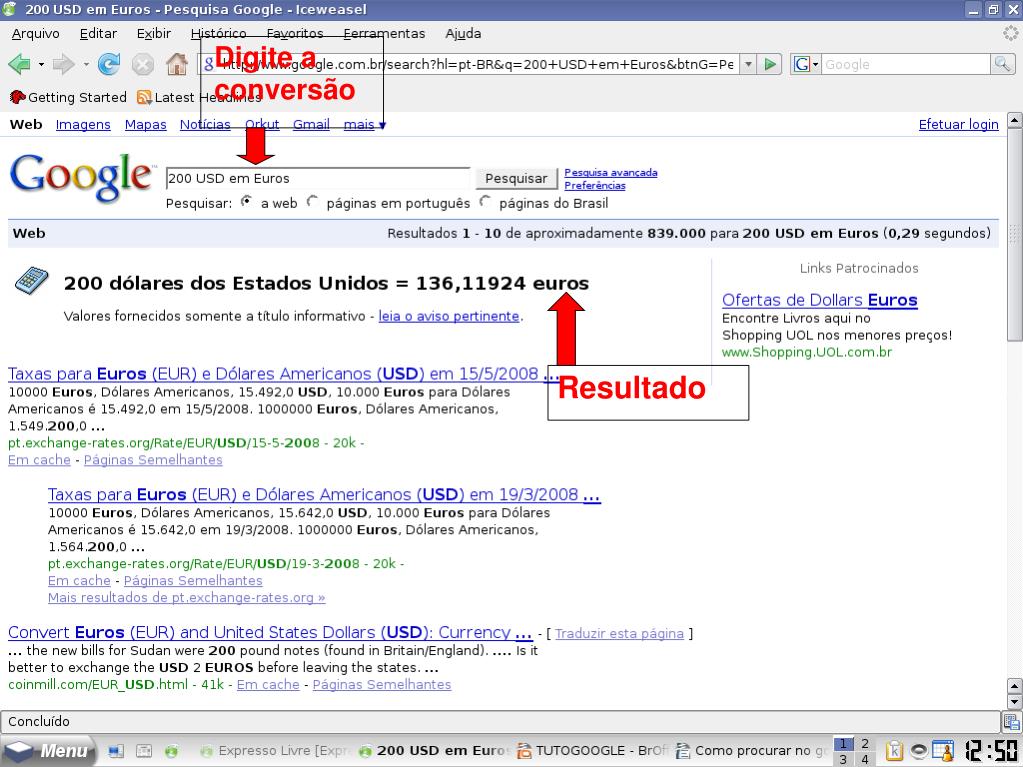Switch to 'Como procurar no' taskbar window

[752, 751]
